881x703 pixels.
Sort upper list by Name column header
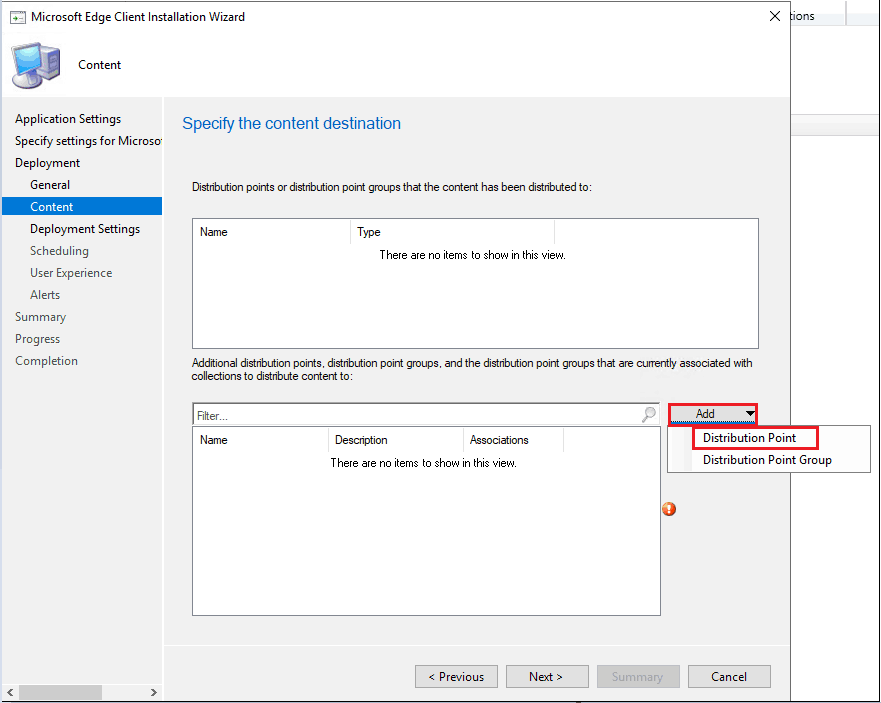coord(272,232)
